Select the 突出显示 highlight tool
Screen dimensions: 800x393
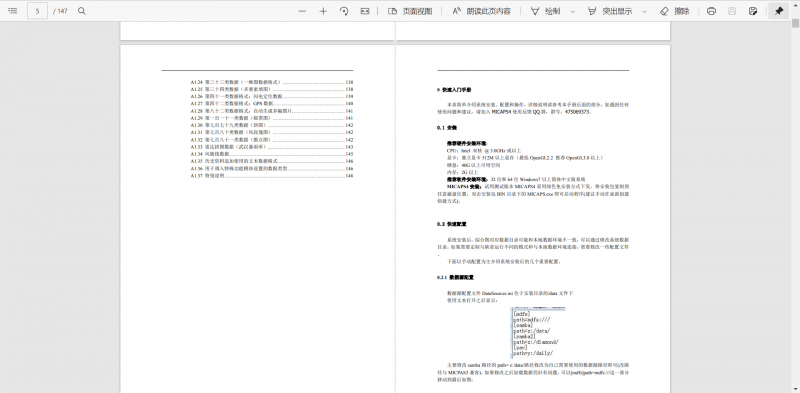tap(610, 11)
